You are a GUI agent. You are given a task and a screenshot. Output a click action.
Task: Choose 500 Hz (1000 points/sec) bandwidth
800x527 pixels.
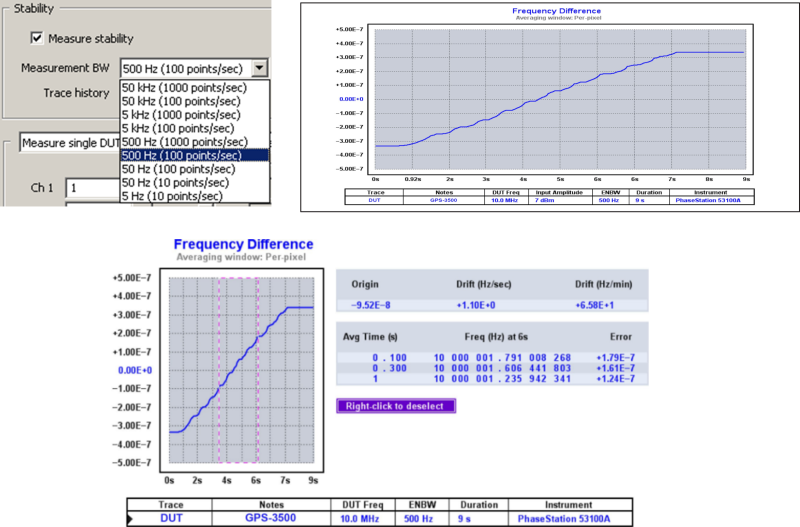click(x=180, y=142)
